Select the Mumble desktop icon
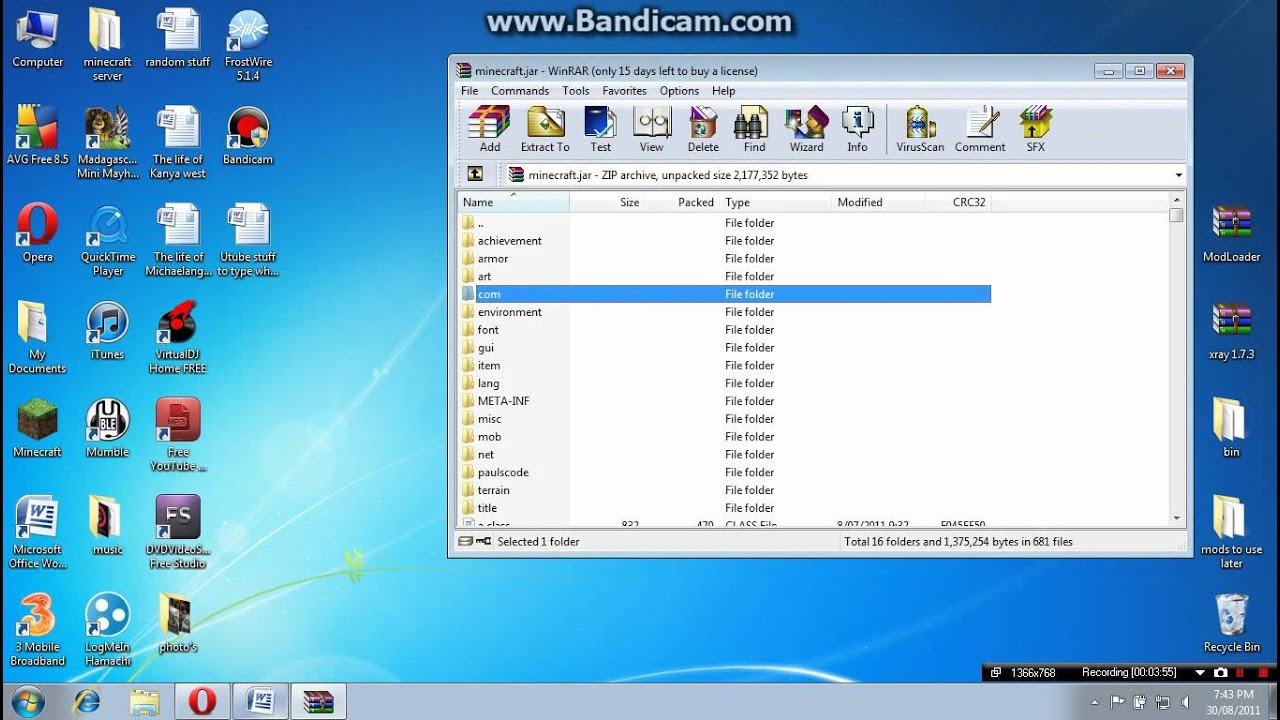 coord(107,429)
